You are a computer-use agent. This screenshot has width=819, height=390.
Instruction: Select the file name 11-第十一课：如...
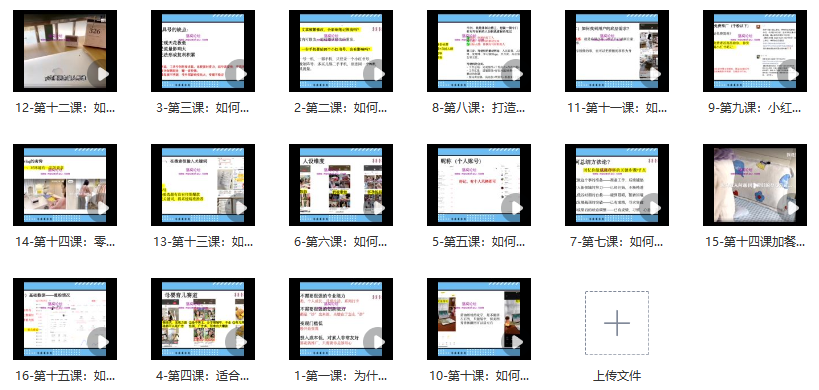(617, 108)
